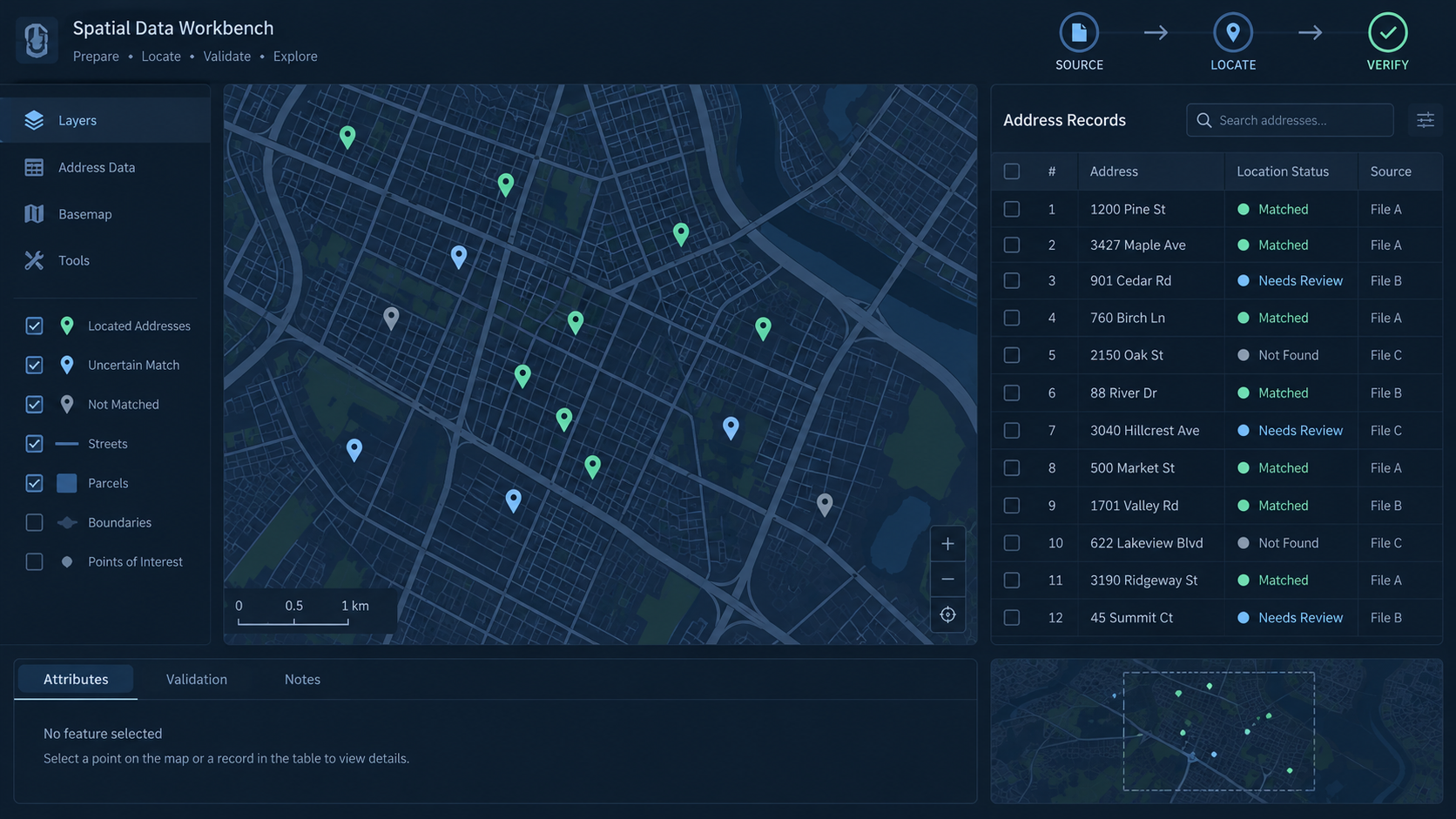The image size is (1456, 819).
Task: Zoom out using the minus map button
Action: (947, 579)
